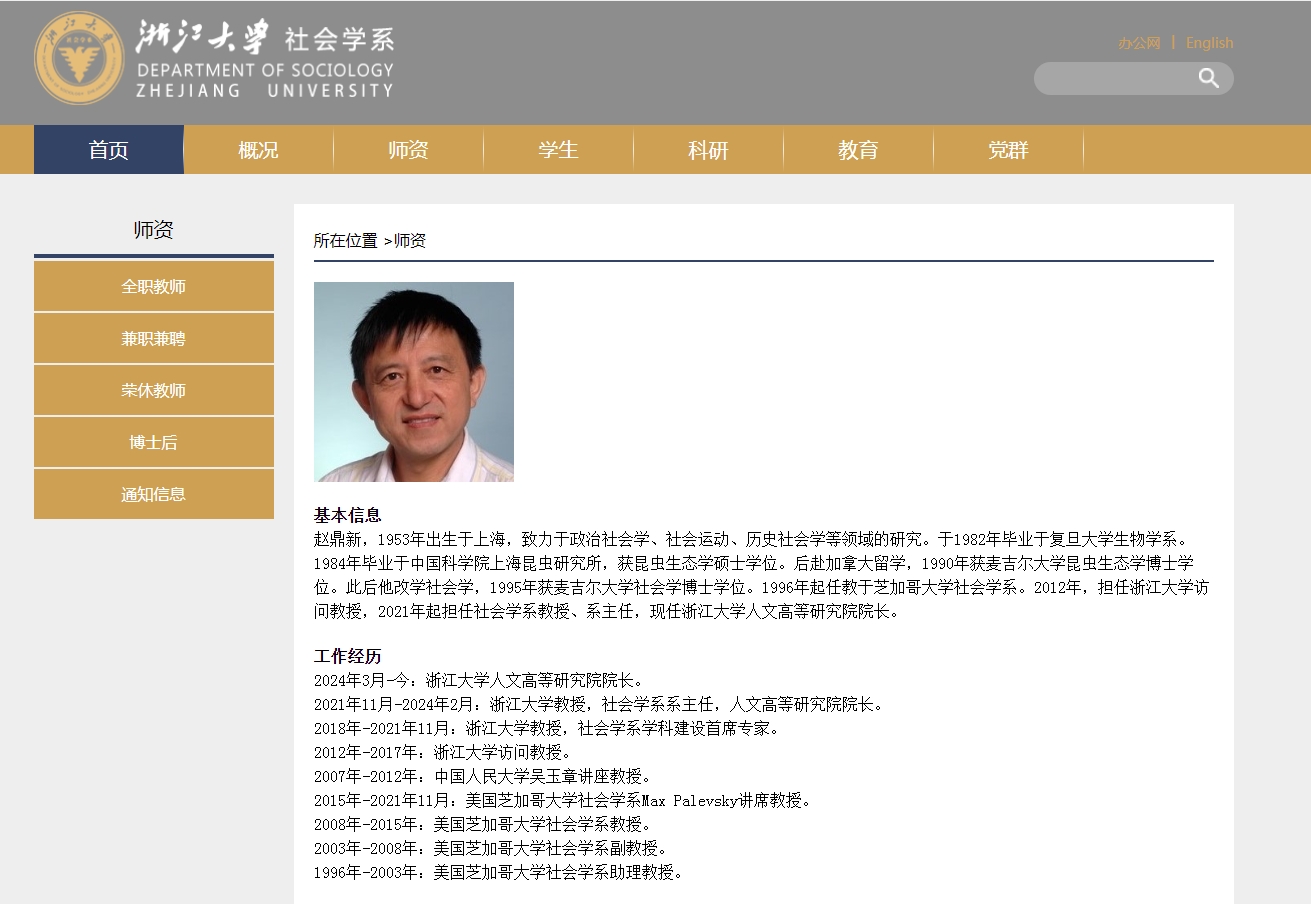Go to the 首页 tab
The image size is (1311, 904).
pyautogui.click(x=109, y=150)
